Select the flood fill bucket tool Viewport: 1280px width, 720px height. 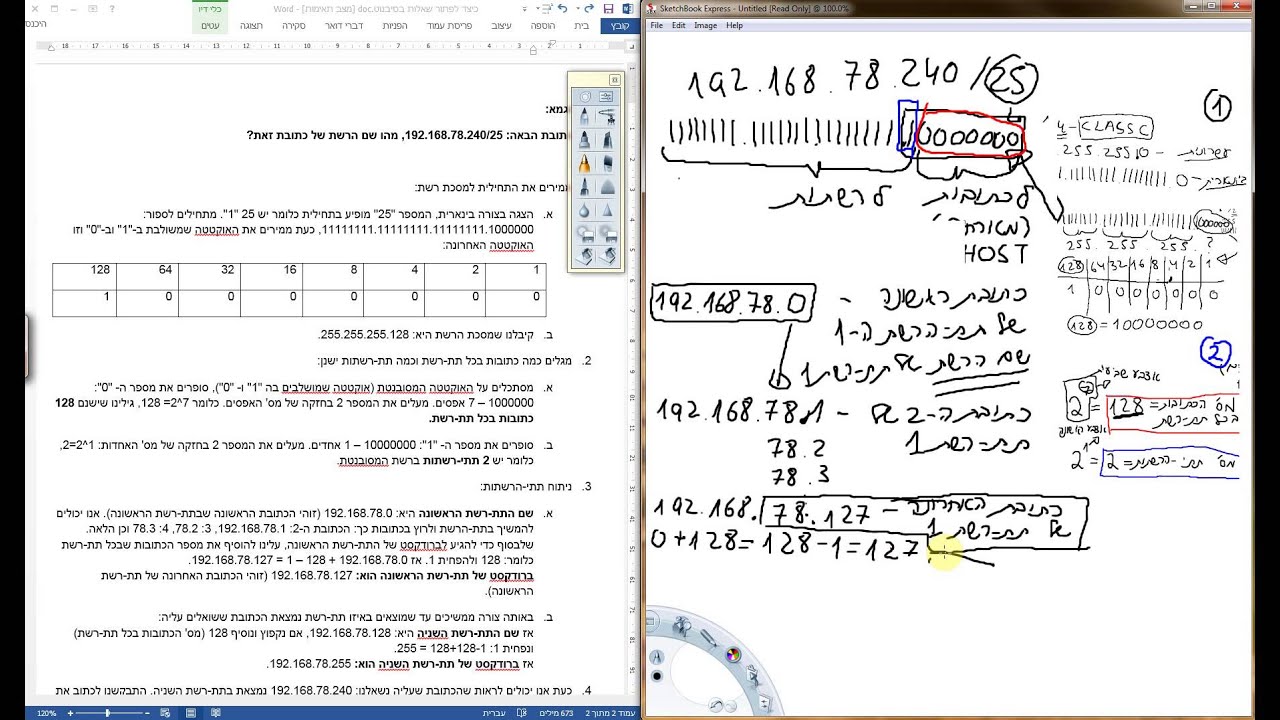click(585, 257)
